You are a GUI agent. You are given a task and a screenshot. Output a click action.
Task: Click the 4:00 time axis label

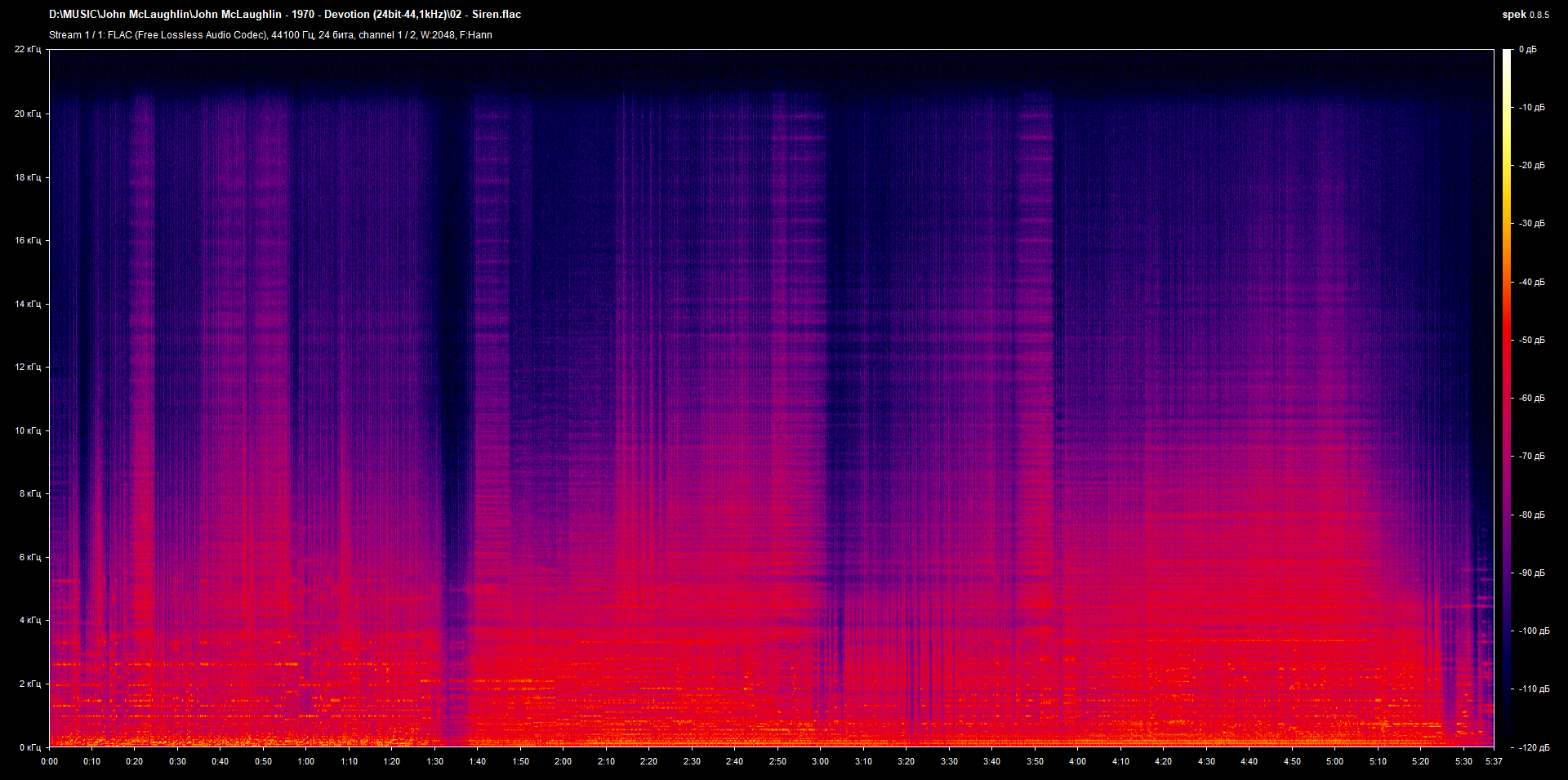click(x=1077, y=761)
